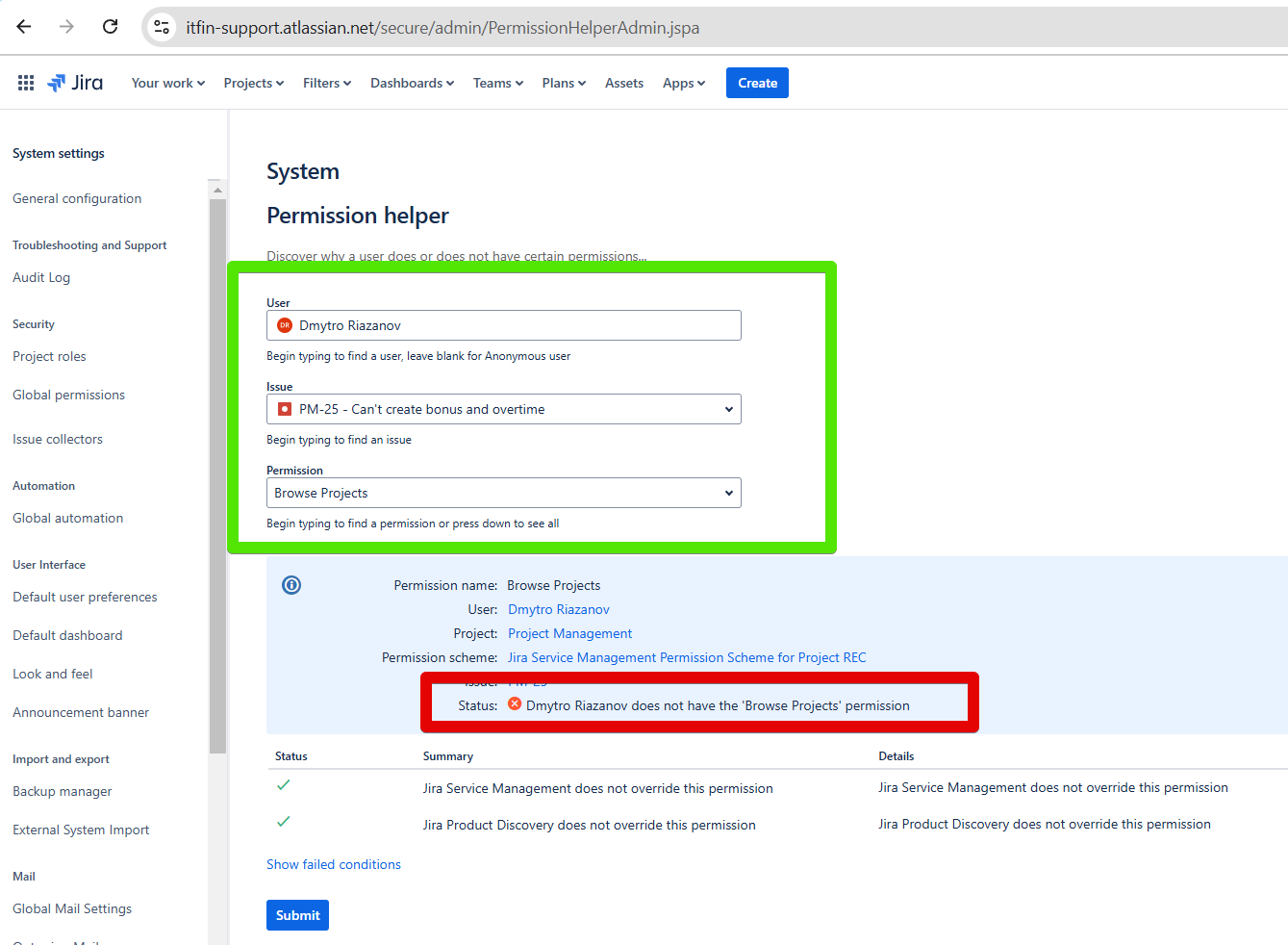Open Dmytro Riazanov user link in results
The image size is (1288, 945).
pos(559,609)
